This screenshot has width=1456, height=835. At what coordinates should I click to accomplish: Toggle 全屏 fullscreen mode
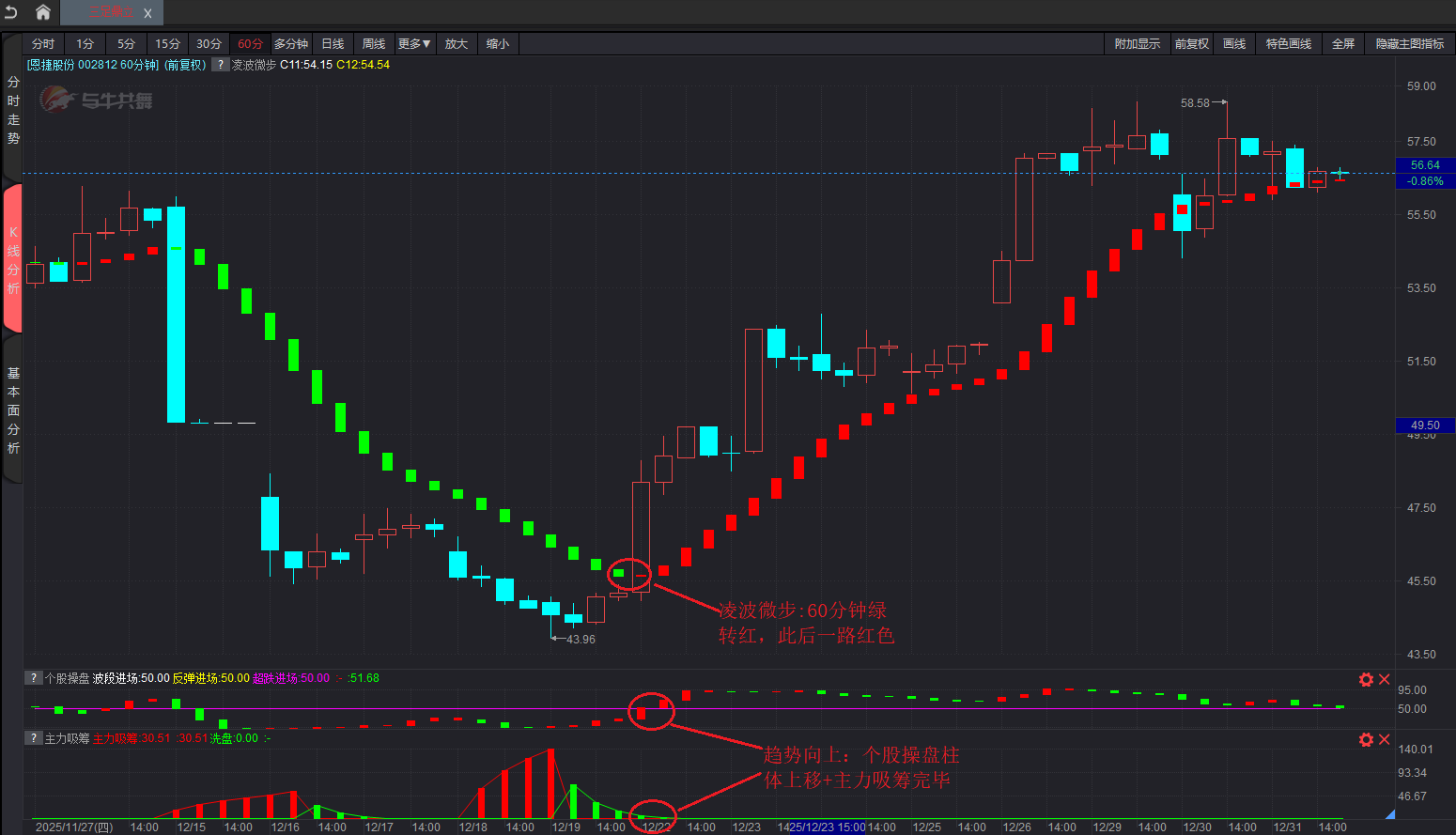point(1342,44)
